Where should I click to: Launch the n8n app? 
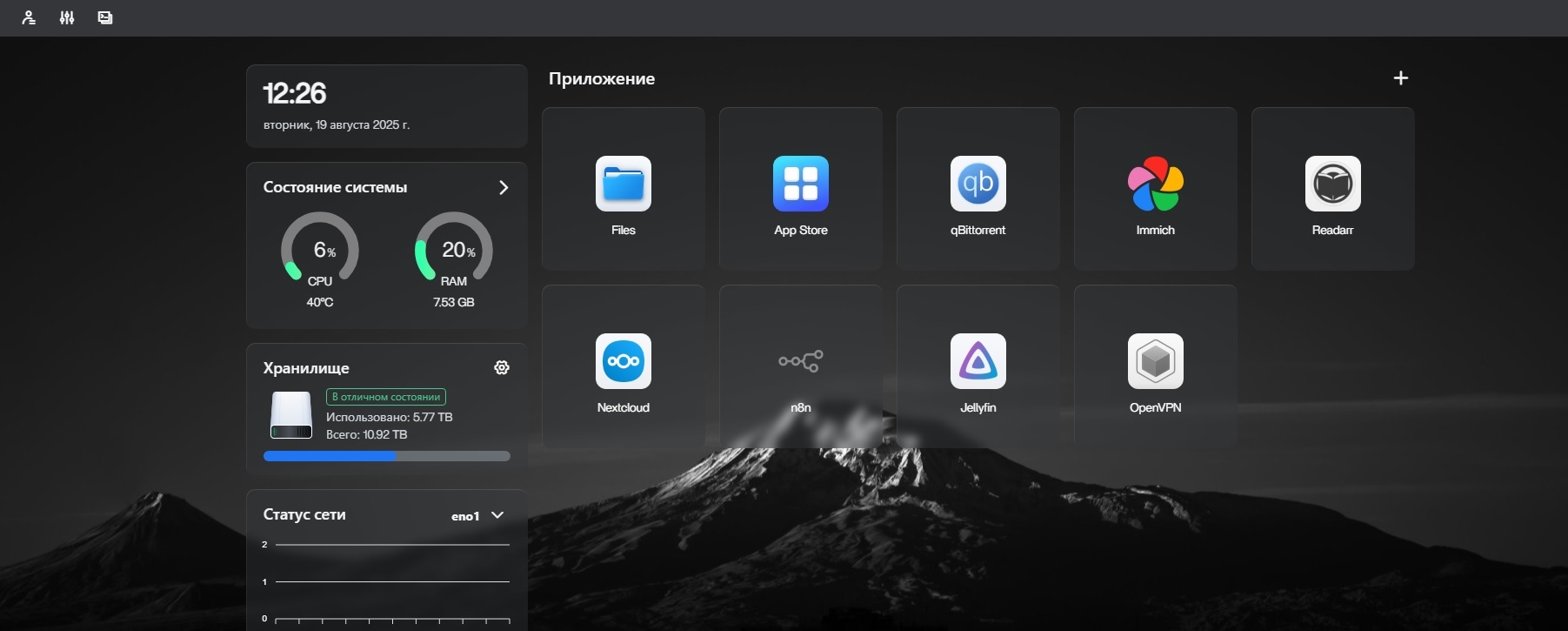point(801,366)
